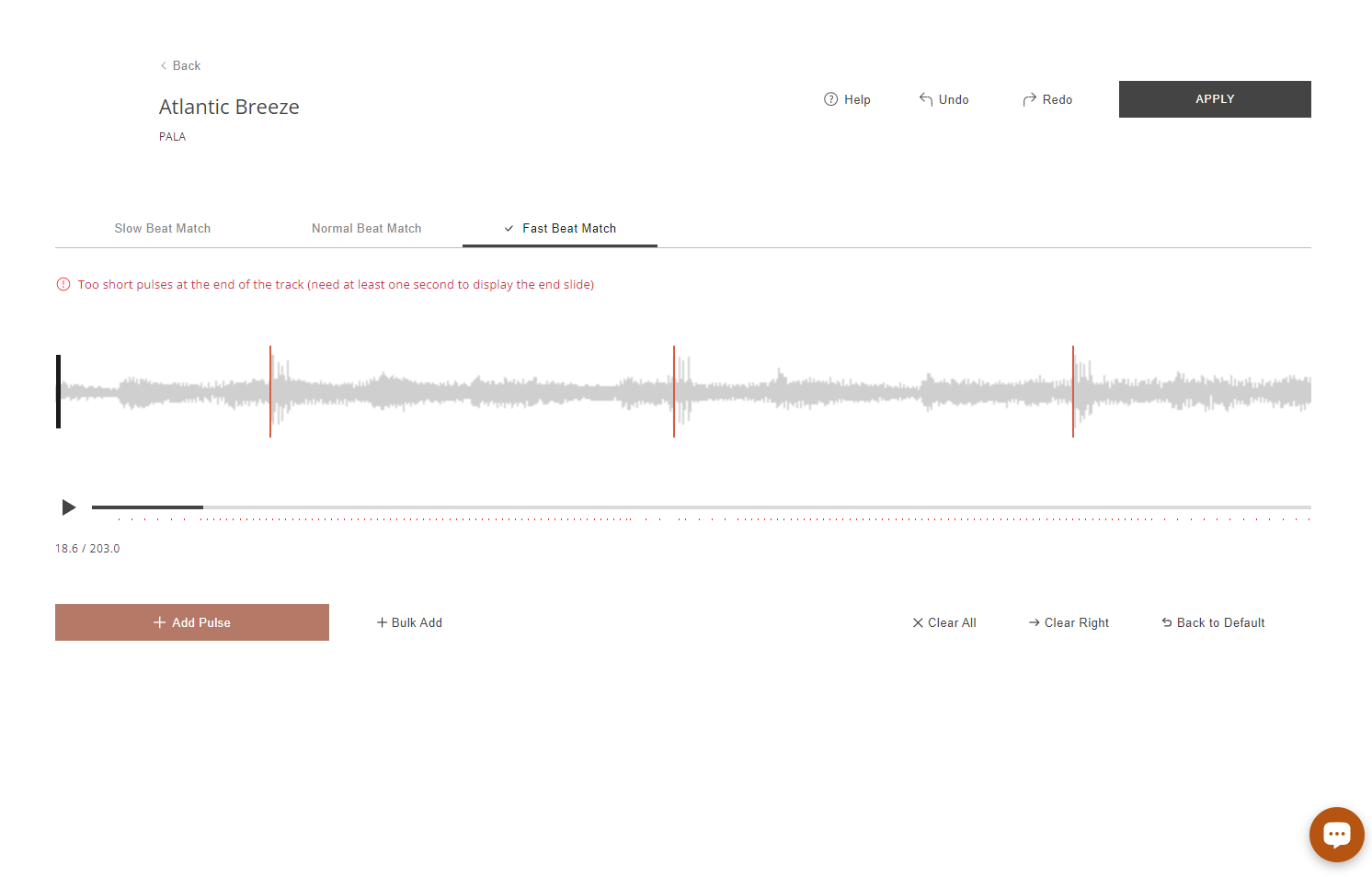Viewport: 1372px width, 877px height.
Task: Switch to Normal Beat Match tab
Action: tap(366, 228)
